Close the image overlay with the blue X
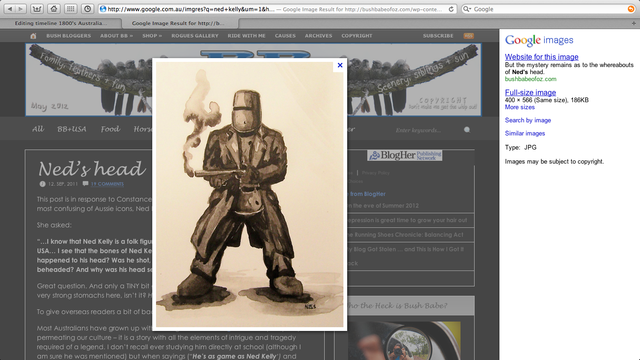This screenshot has height=360, width=640. click(x=340, y=65)
